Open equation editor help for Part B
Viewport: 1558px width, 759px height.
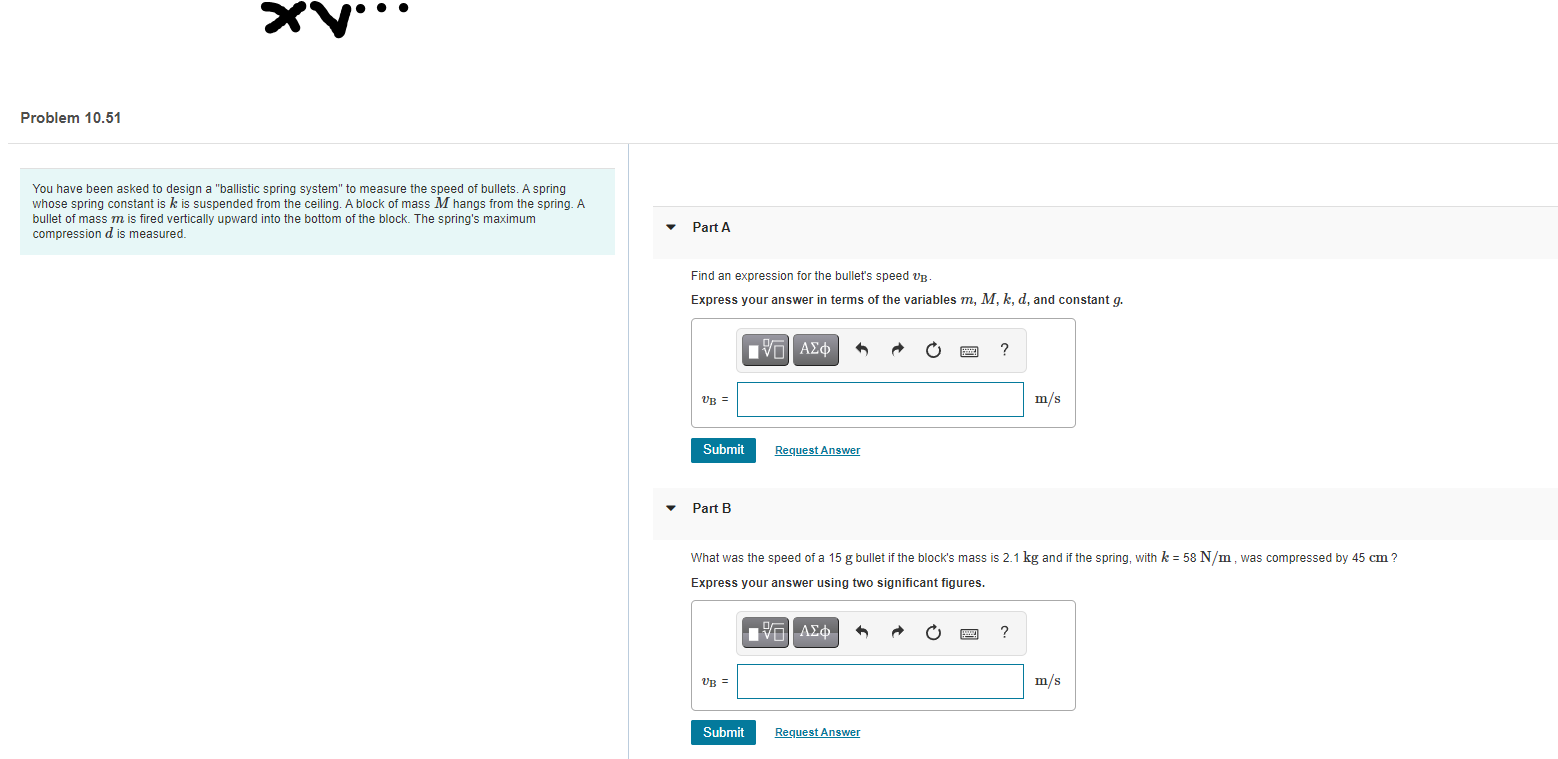[x=1004, y=632]
